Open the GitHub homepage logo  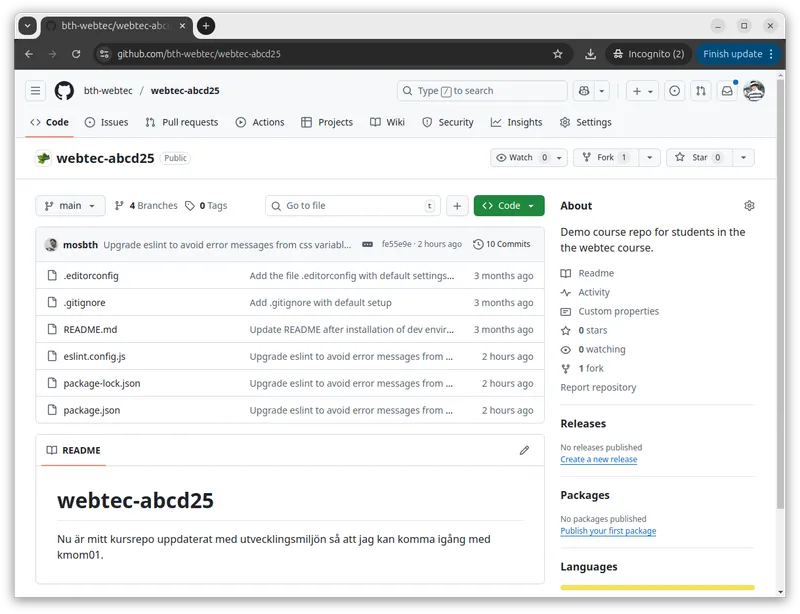pos(64,91)
